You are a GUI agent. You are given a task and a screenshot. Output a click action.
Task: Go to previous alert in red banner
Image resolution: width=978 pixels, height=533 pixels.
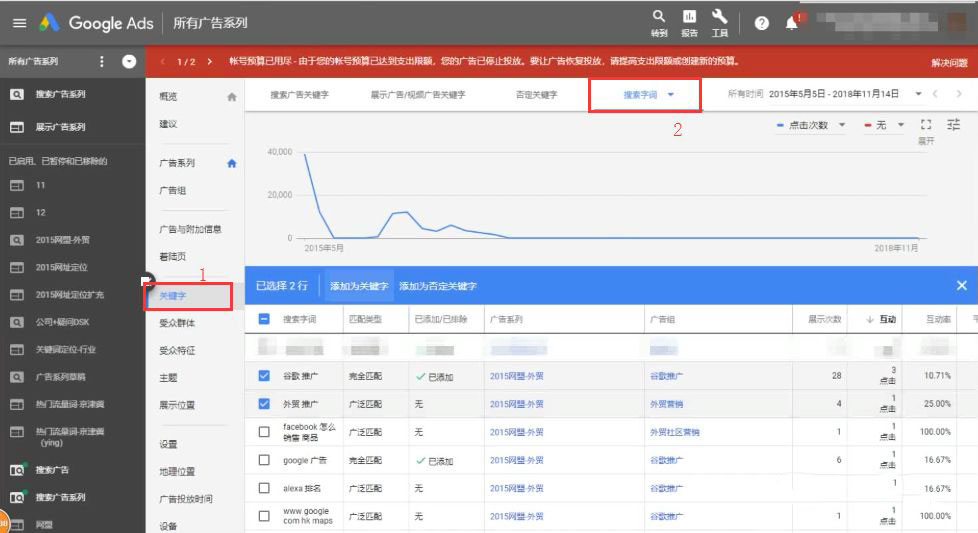tap(163, 62)
